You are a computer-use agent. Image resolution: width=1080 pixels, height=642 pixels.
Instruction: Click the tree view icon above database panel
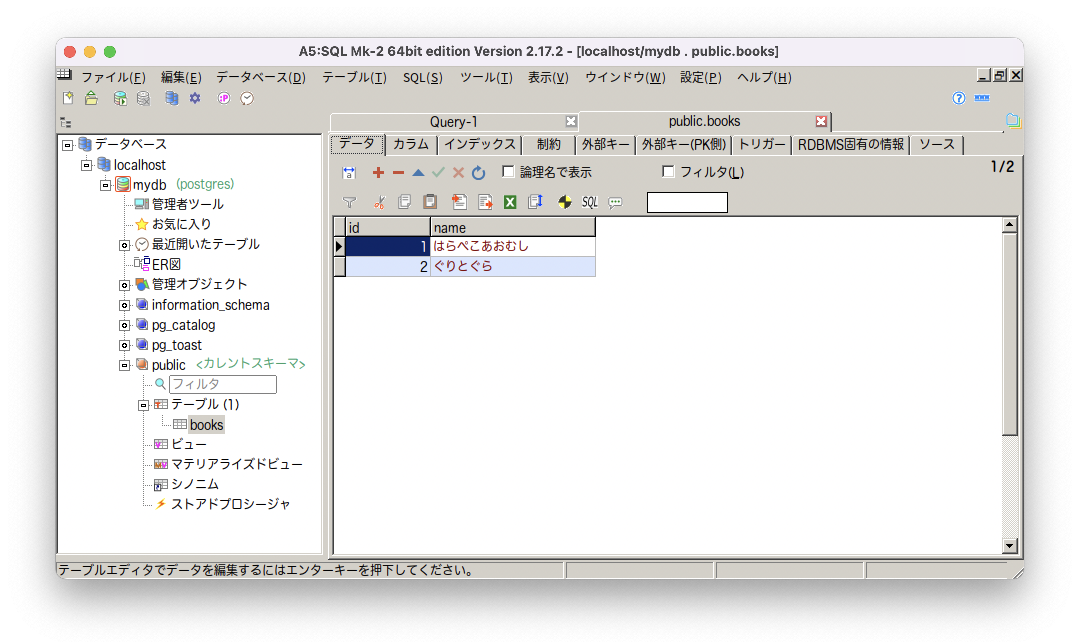point(65,123)
